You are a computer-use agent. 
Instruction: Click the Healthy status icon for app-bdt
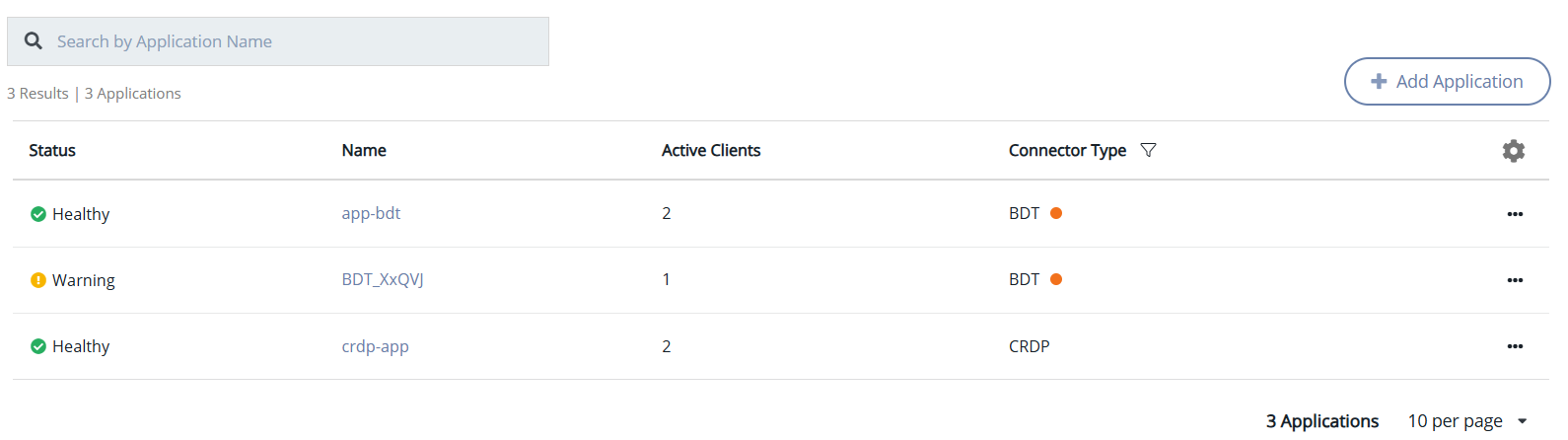click(x=38, y=214)
